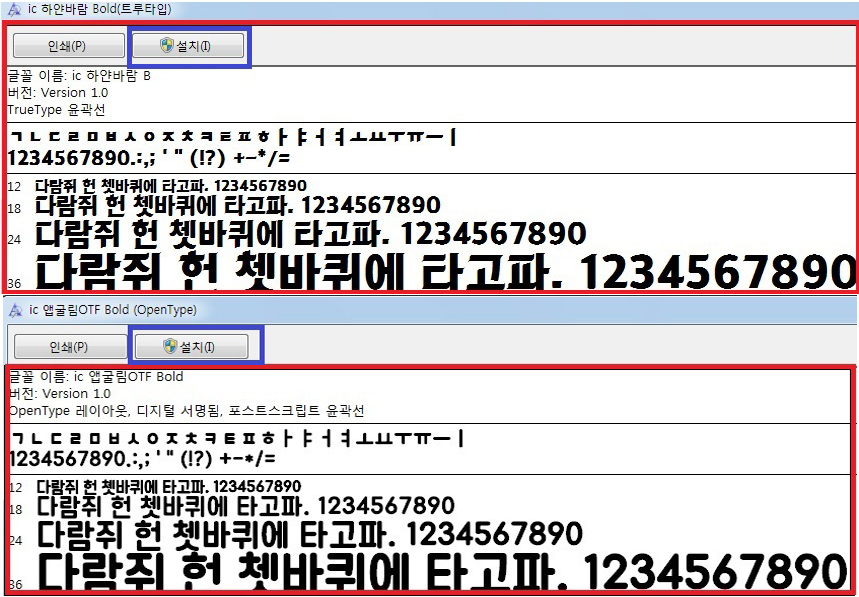Click the '24' size label in the ic 하얀바람 window

coord(14,239)
